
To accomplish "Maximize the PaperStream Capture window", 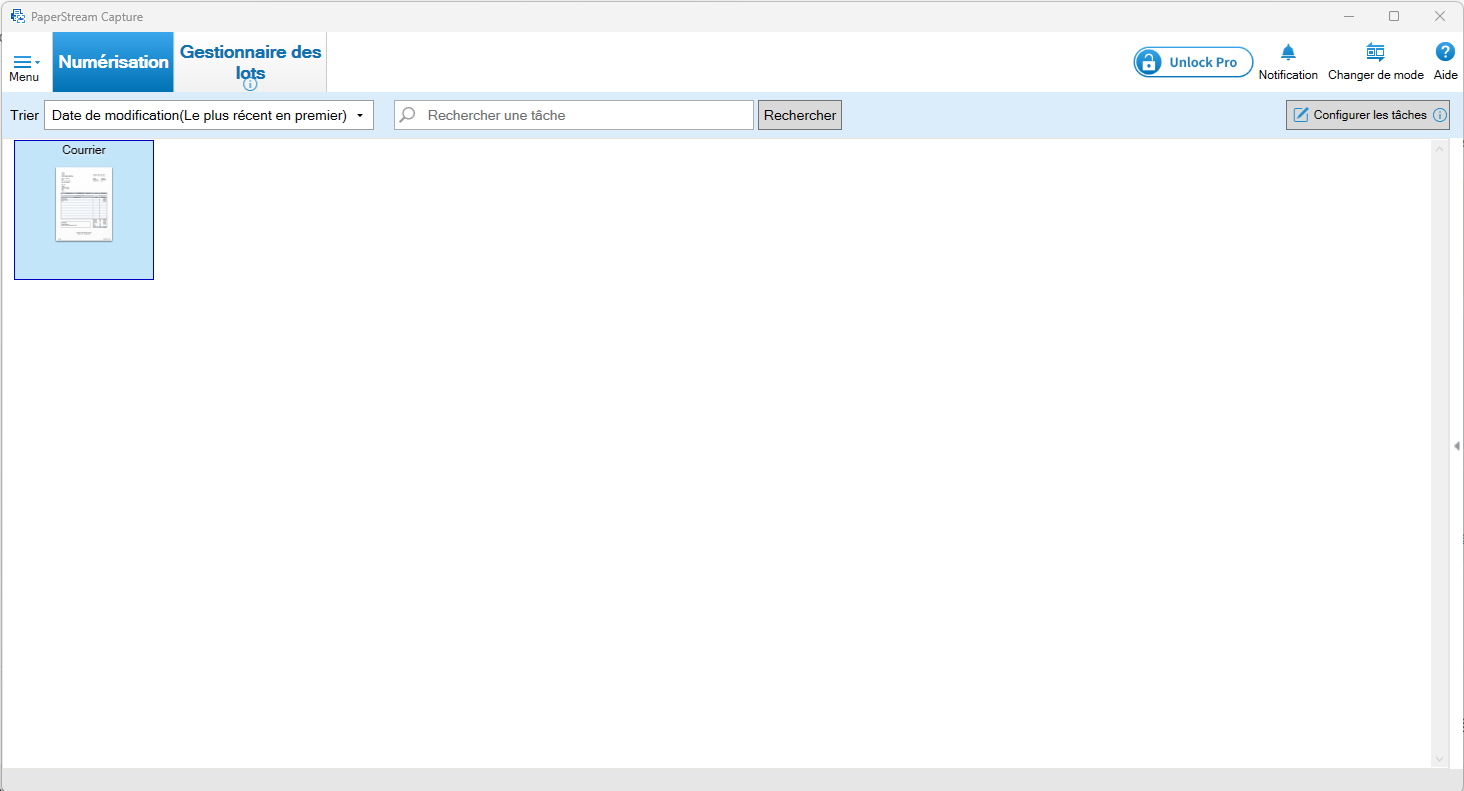I will pyautogui.click(x=1394, y=16).
